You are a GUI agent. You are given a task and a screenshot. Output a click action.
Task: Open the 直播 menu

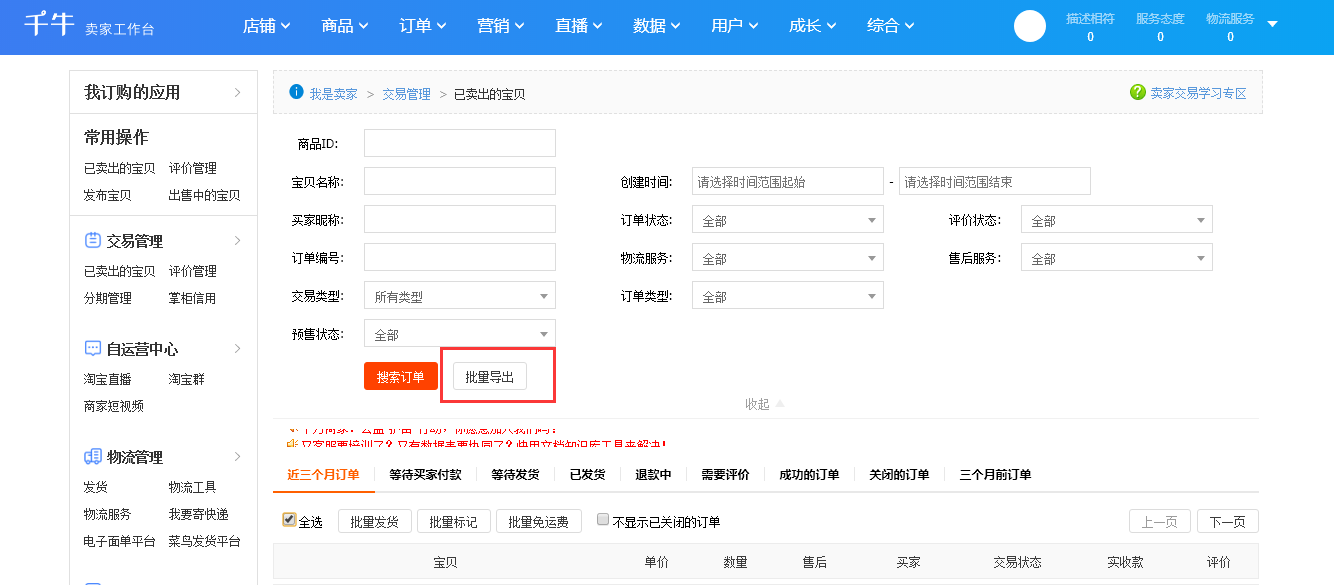579,25
